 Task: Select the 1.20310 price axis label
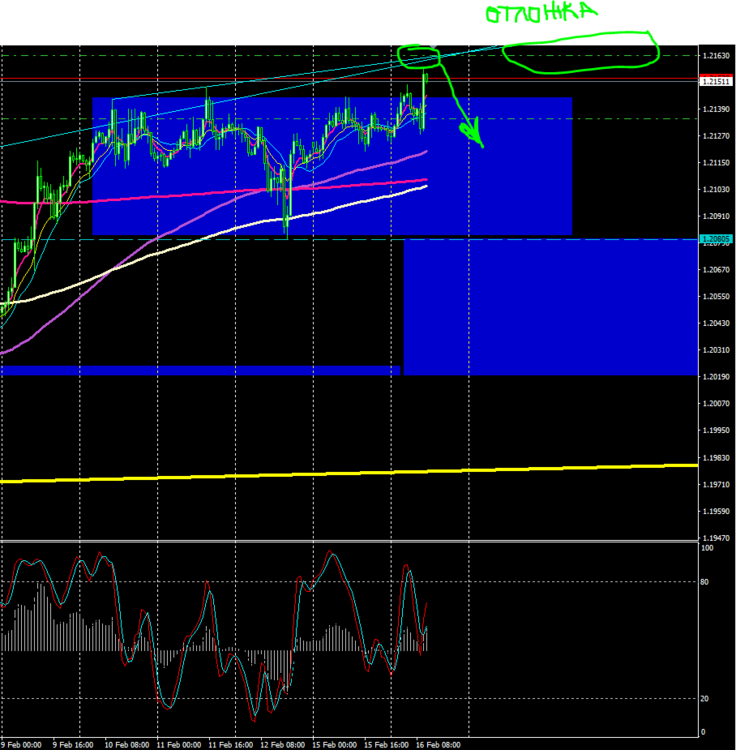(716, 351)
